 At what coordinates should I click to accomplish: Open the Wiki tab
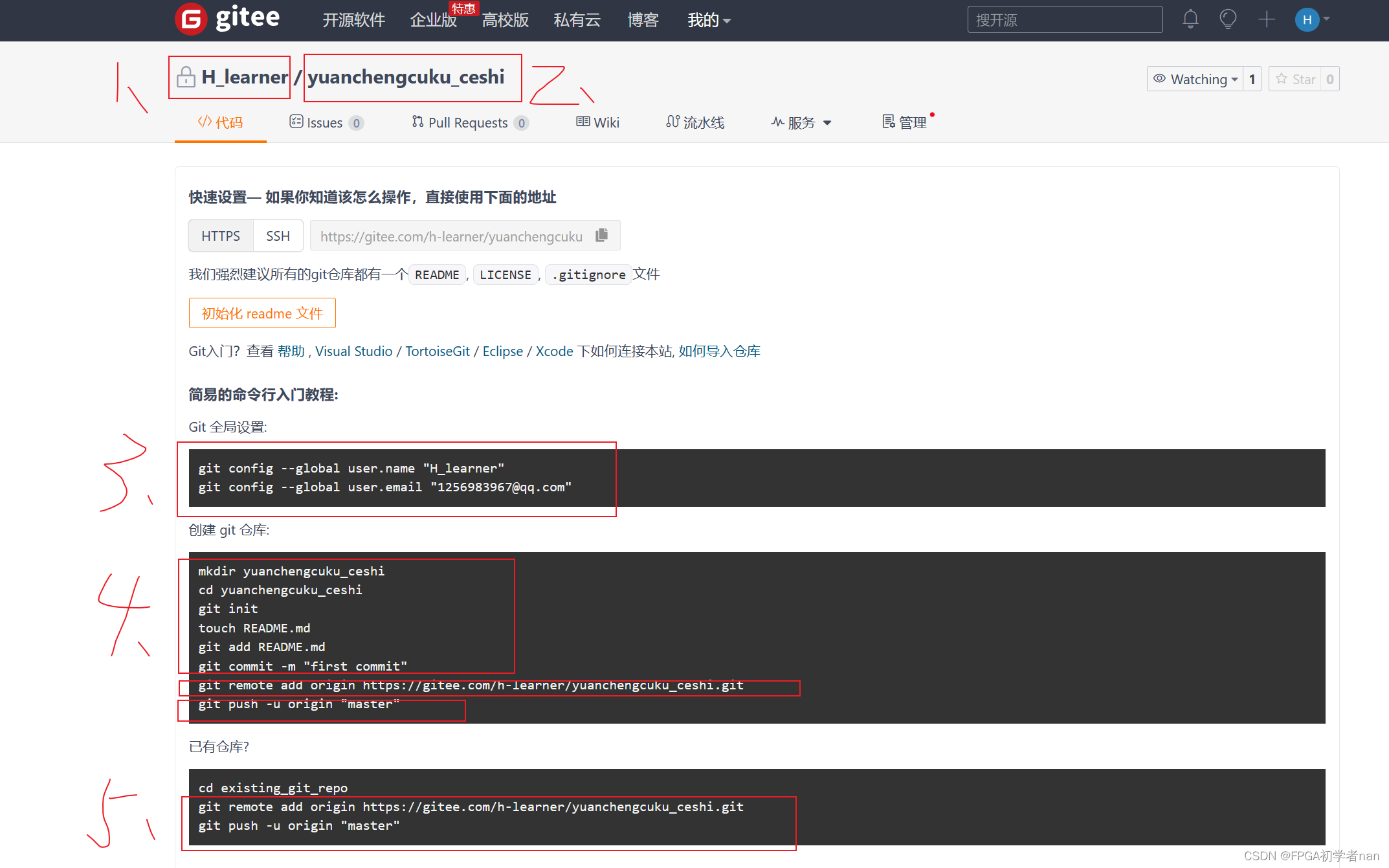coord(597,122)
